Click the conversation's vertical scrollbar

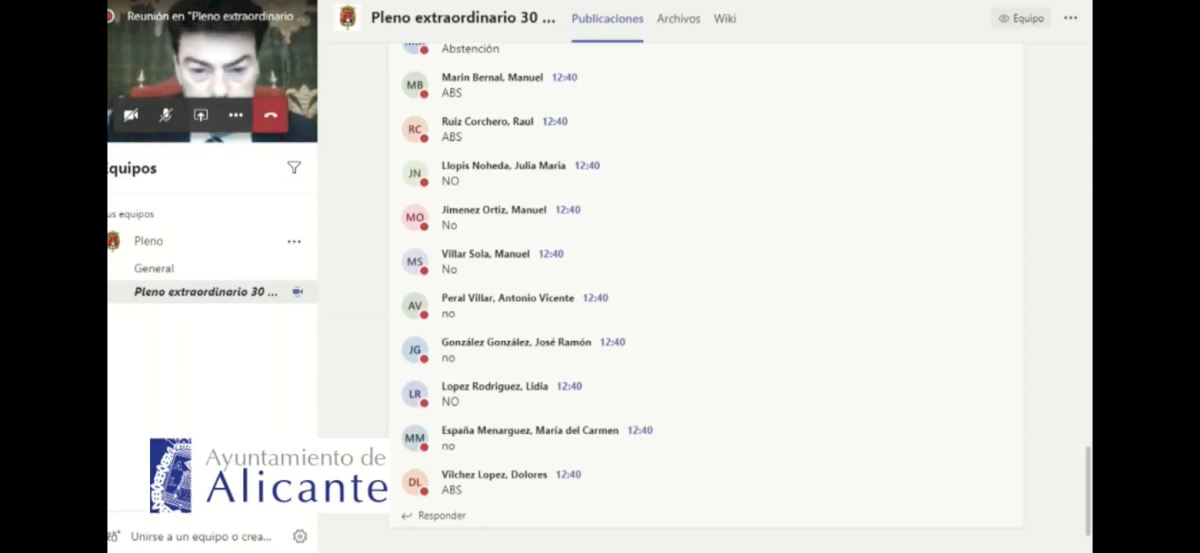(x=1088, y=490)
